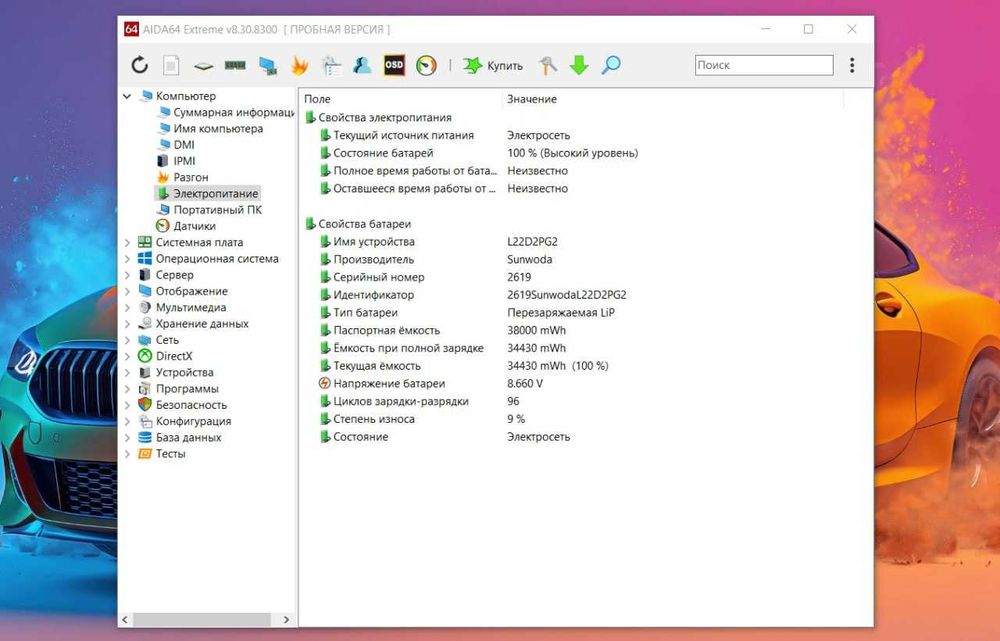1000x641 pixels.
Task: Open the OSD panel icon
Action: coord(394,65)
